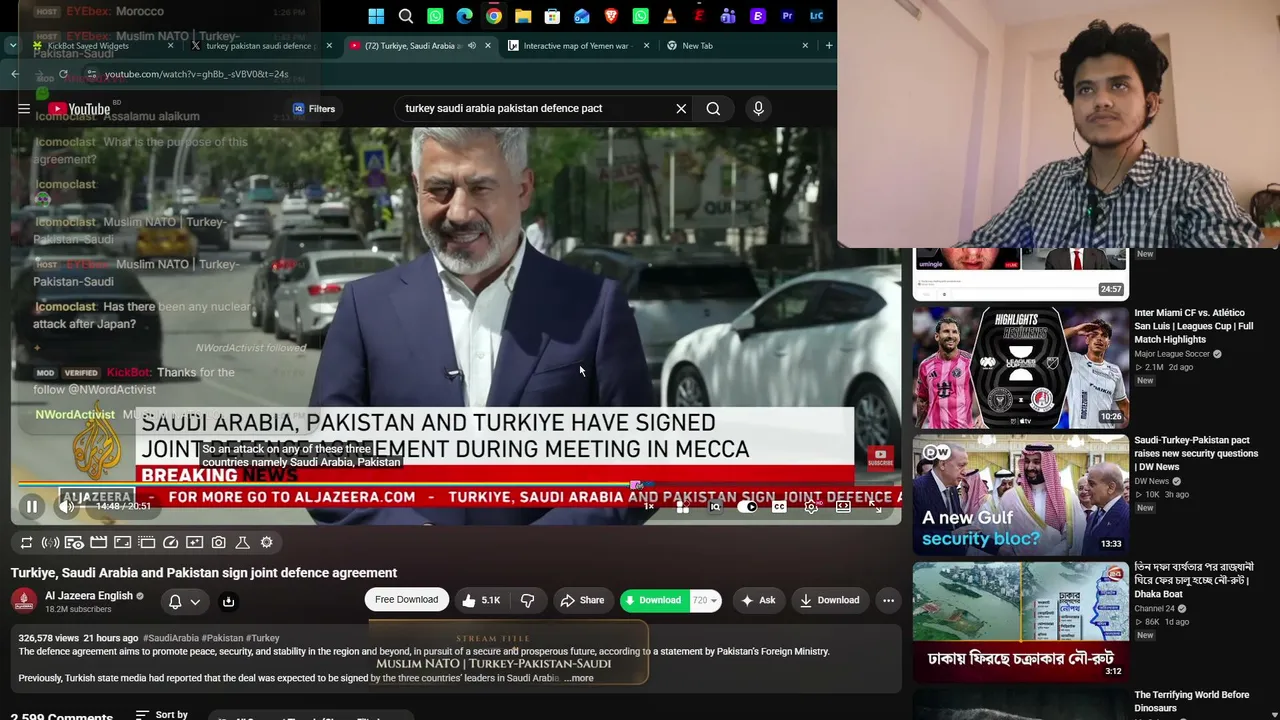Share the video
The height and width of the screenshot is (720, 1280).
pos(582,600)
